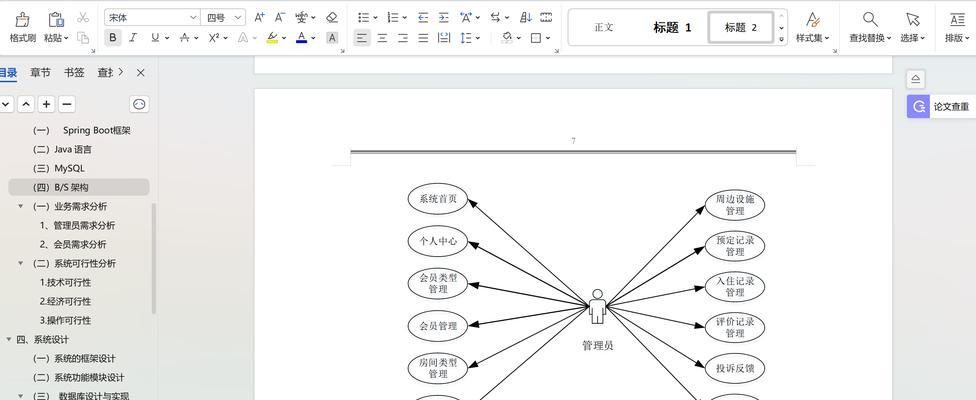
Task: Collapse the 四、系统设计 node
Action: pos(9,340)
